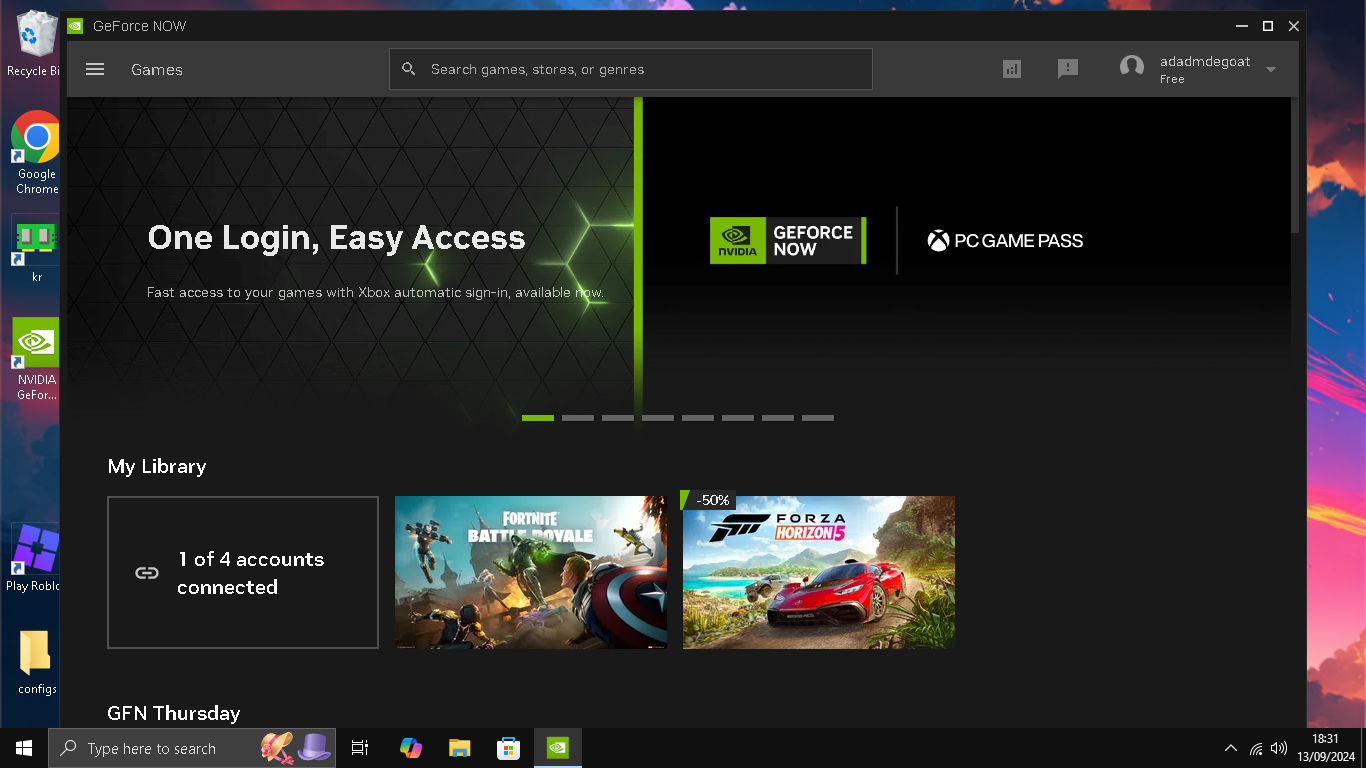Select the NVIDIA GeForce NOW desktop shortcut
1366x768 pixels.
[x=35, y=359]
